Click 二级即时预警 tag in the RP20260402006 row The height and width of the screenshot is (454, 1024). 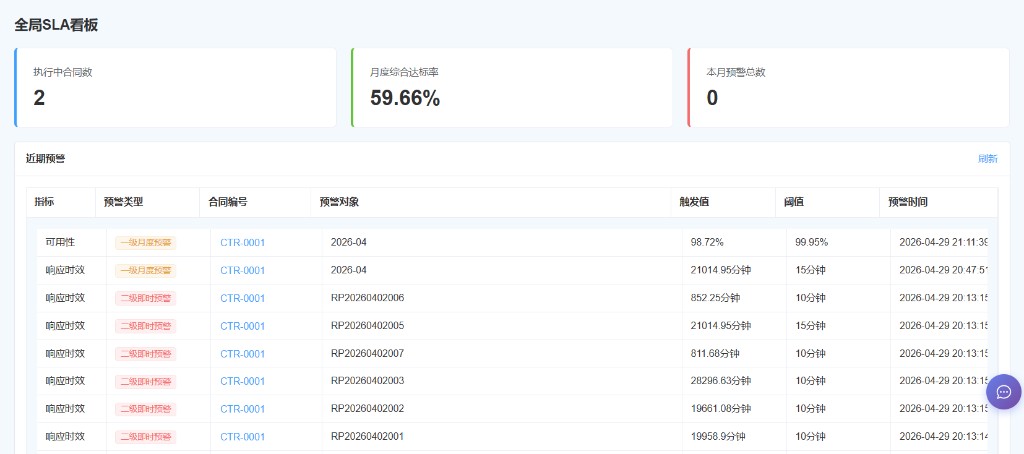[146, 299]
